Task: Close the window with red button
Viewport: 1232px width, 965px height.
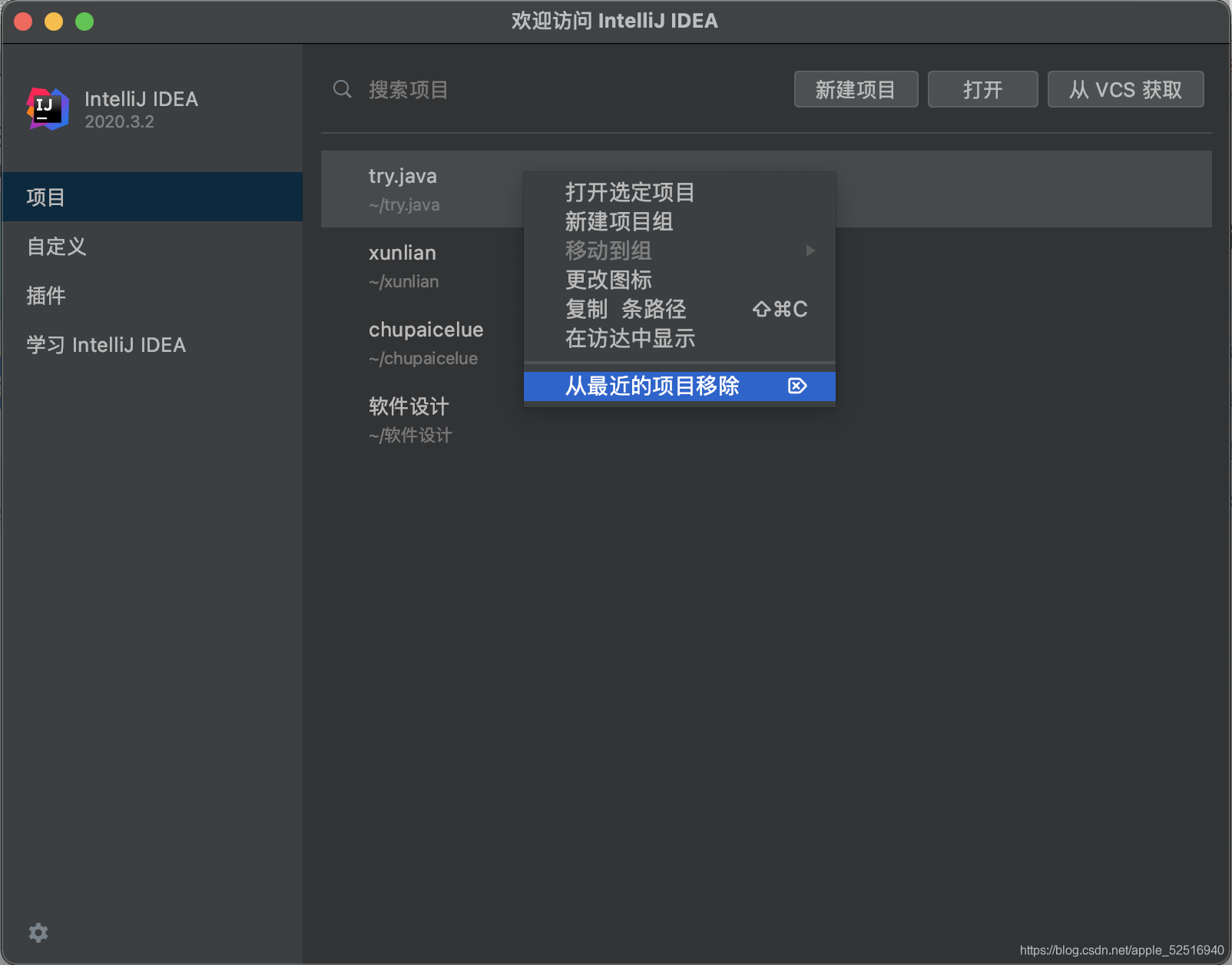Action: (x=23, y=22)
